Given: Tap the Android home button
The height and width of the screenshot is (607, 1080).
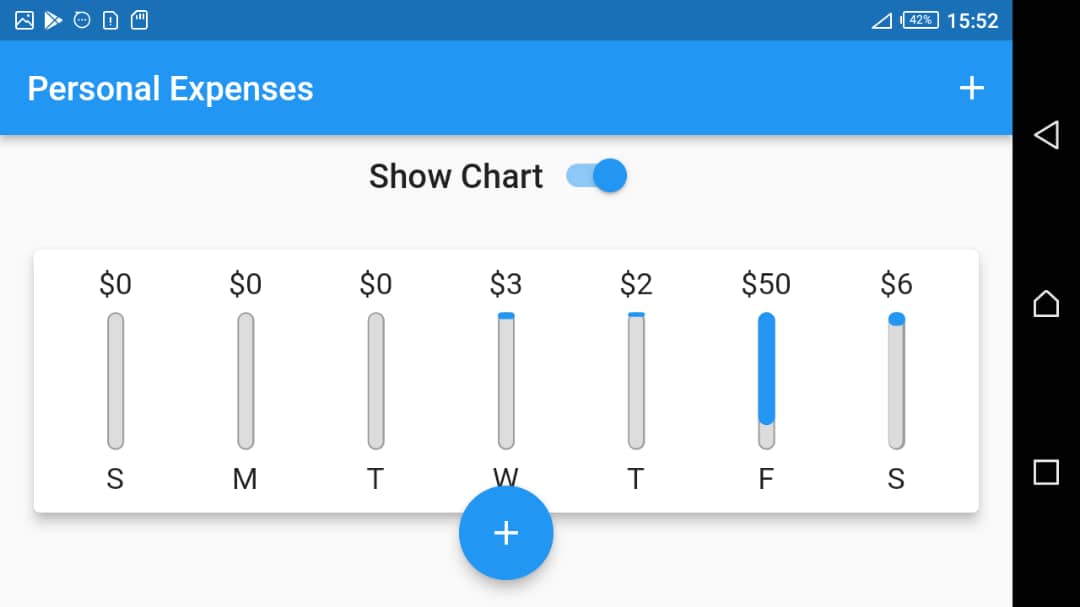Looking at the screenshot, I should pos(1044,304).
